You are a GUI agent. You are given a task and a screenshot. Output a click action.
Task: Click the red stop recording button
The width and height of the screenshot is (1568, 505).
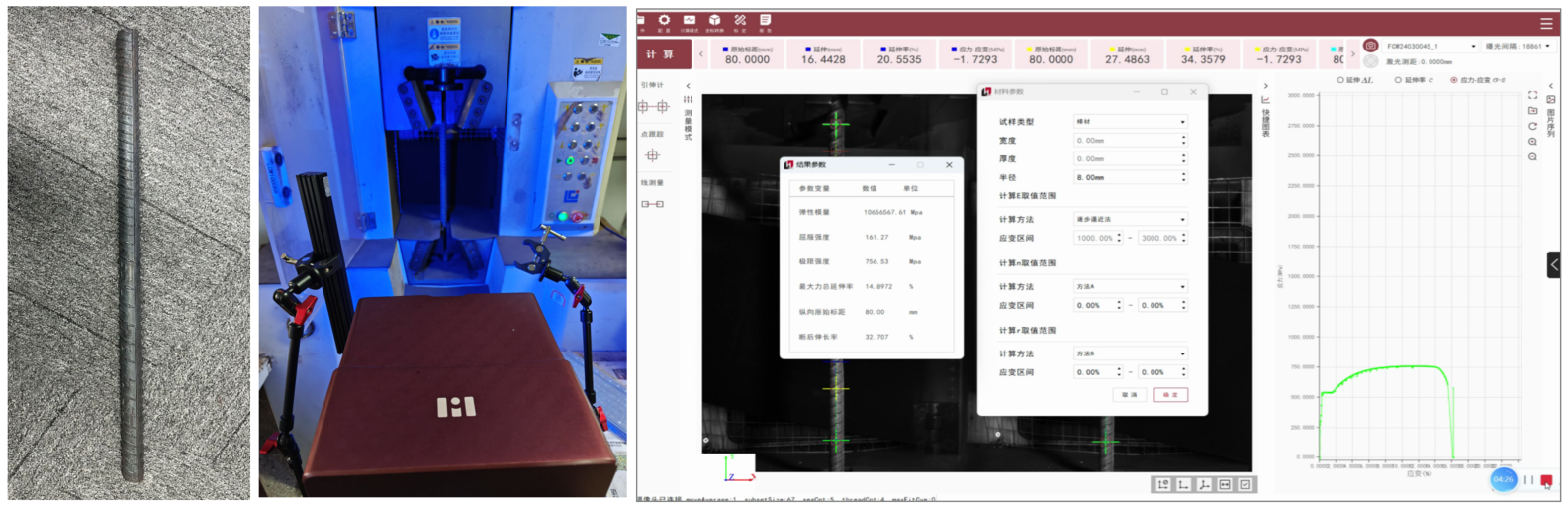point(1546,480)
